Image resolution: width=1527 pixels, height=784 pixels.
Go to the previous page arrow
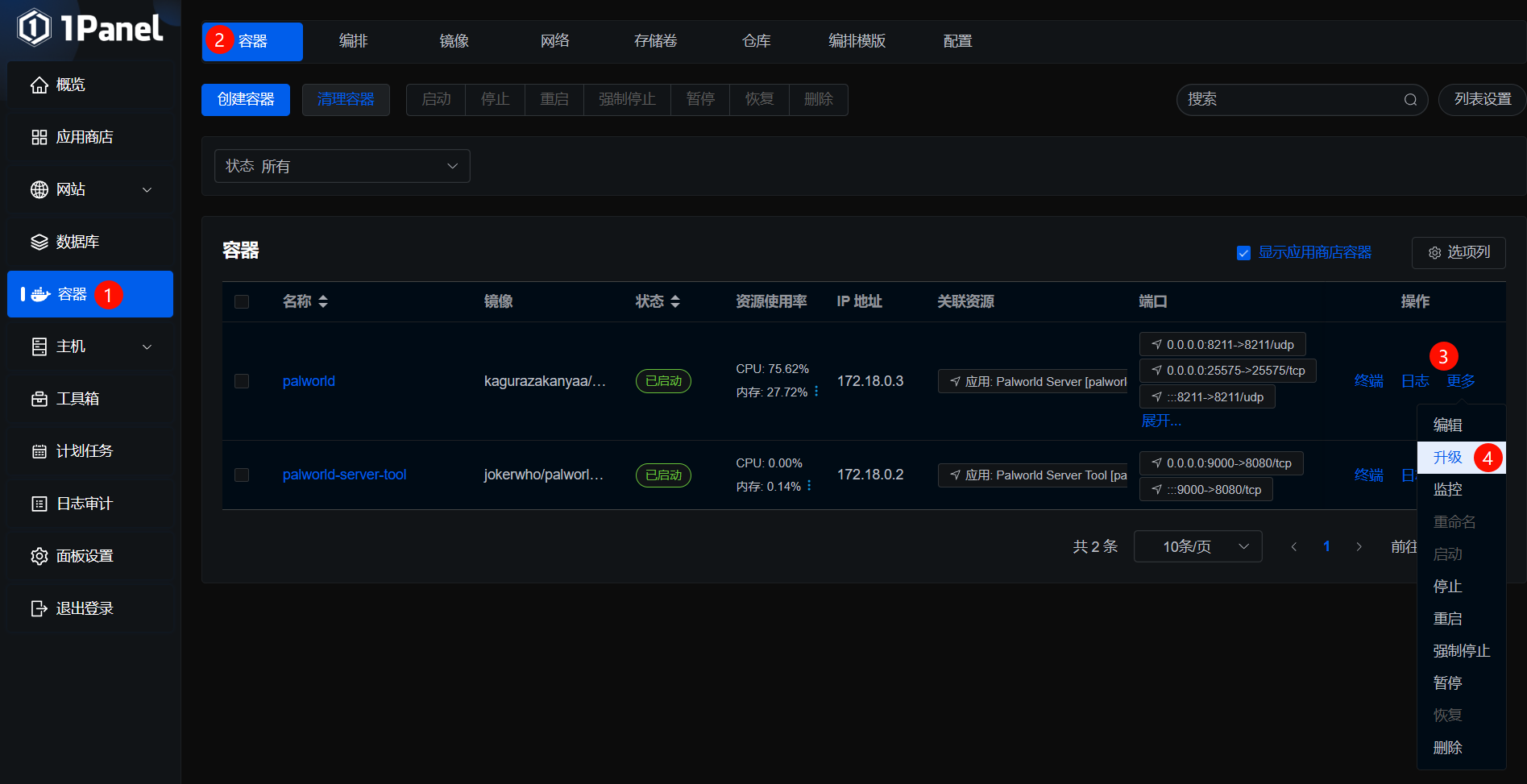[1294, 546]
